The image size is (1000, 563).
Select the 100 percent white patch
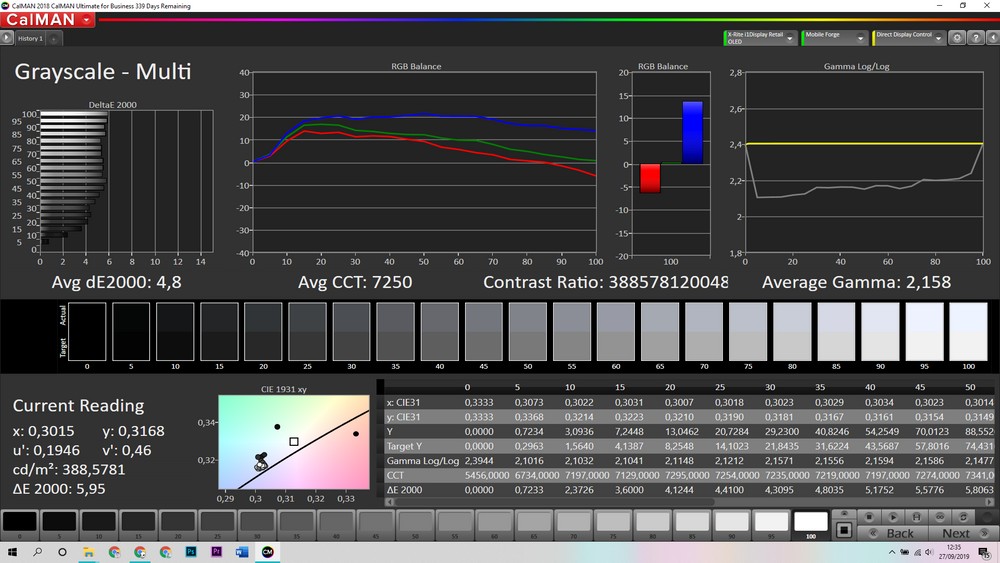[x=811, y=525]
